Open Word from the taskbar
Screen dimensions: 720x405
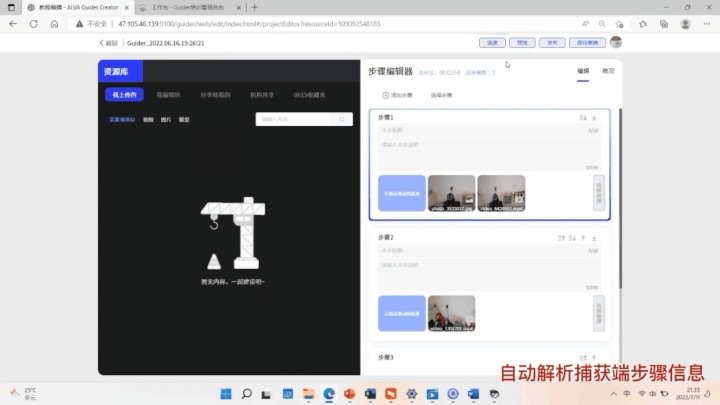473,394
